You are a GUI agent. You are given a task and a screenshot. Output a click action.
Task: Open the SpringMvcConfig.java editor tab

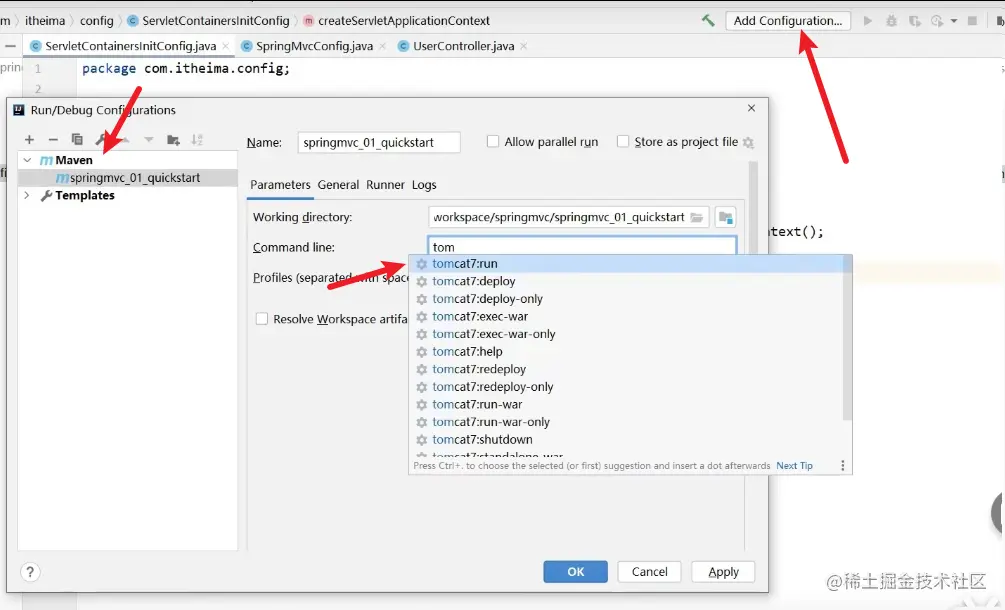[314, 46]
